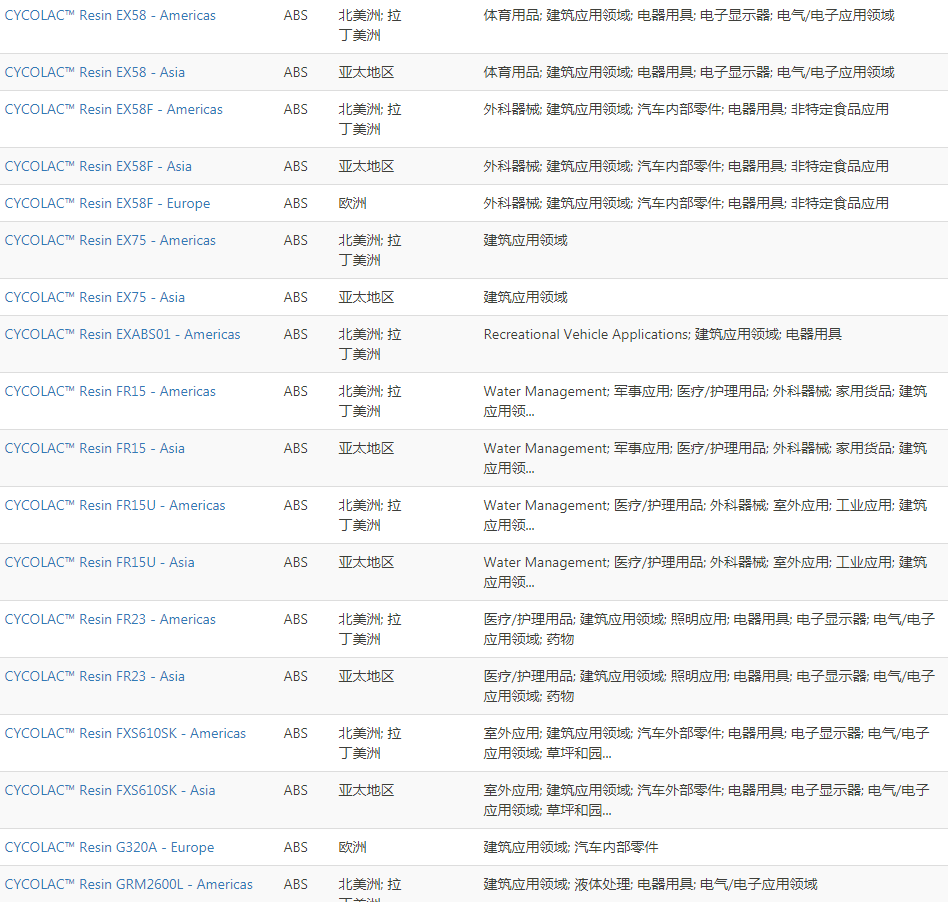948x902 pixels.
Task: Click applications text in FXS610SK - Americas row
Action: pyautogui.click(x=706, y=744)
